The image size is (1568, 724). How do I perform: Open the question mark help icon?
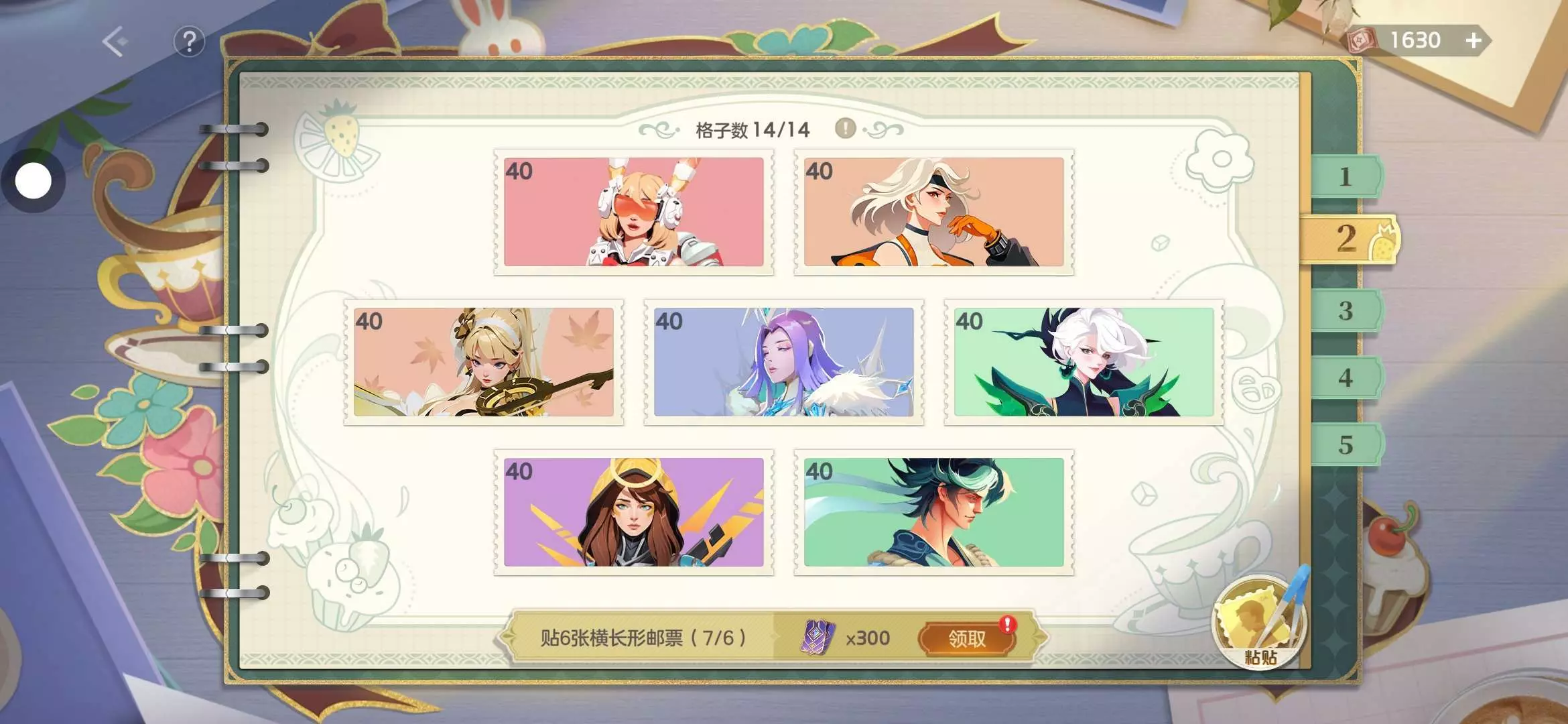pos(189,42)
